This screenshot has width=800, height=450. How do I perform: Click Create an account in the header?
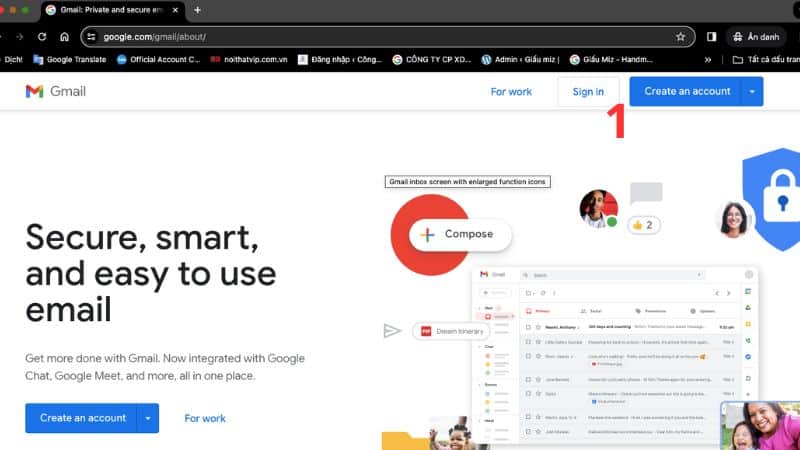[687, 91]
